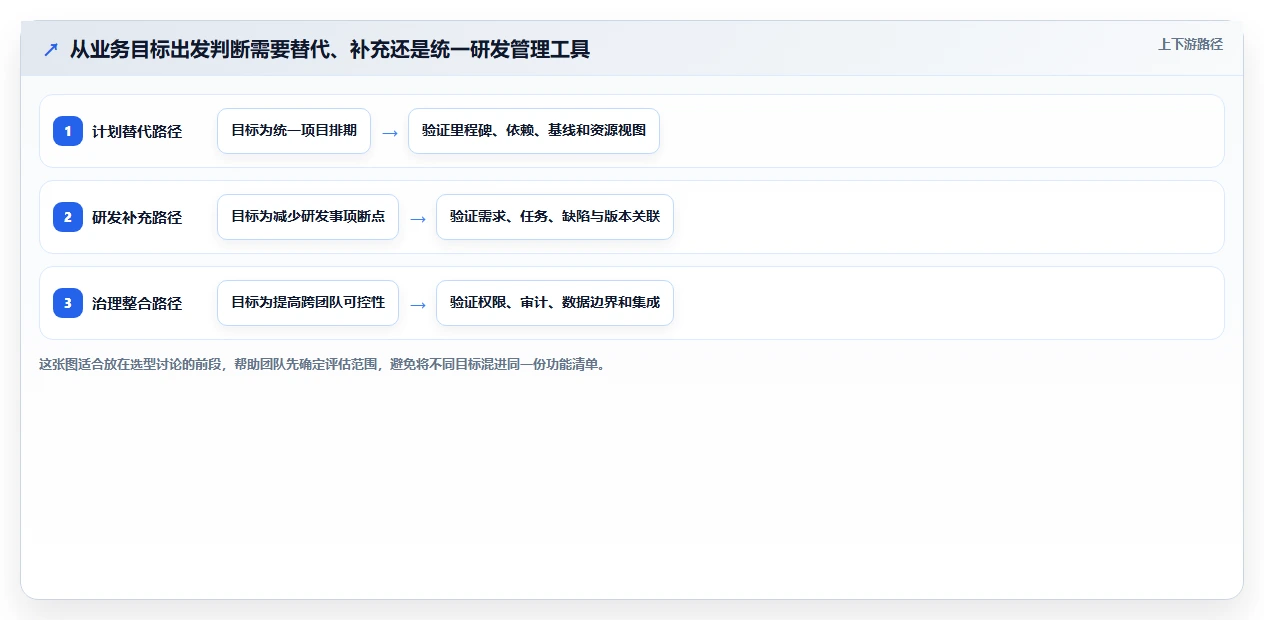
Task: Click the 验证权限、审计、数据边界和集成 box
Action: pyautogui.click(x=555, y=303)
